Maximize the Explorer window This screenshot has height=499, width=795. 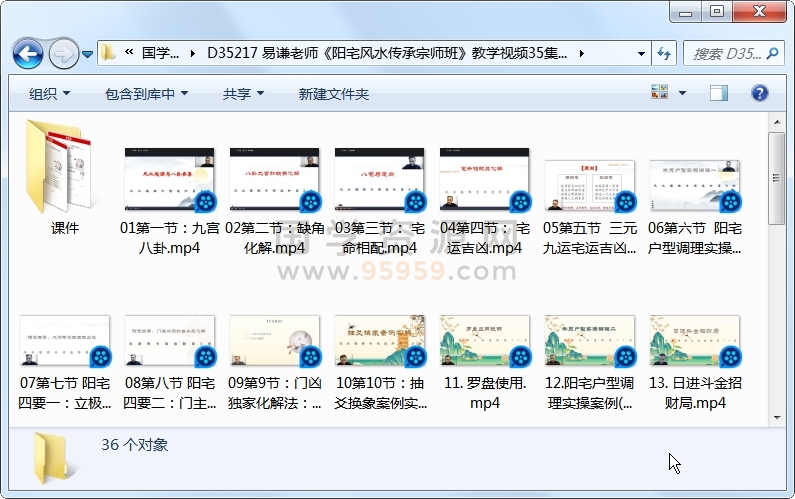[x=716, y=12]
